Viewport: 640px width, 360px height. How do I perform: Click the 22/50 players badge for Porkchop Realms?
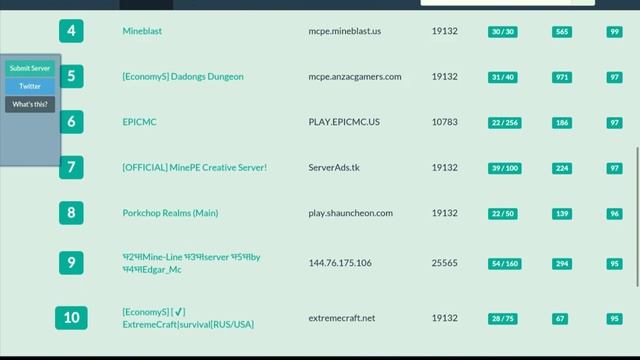point(502,213)
